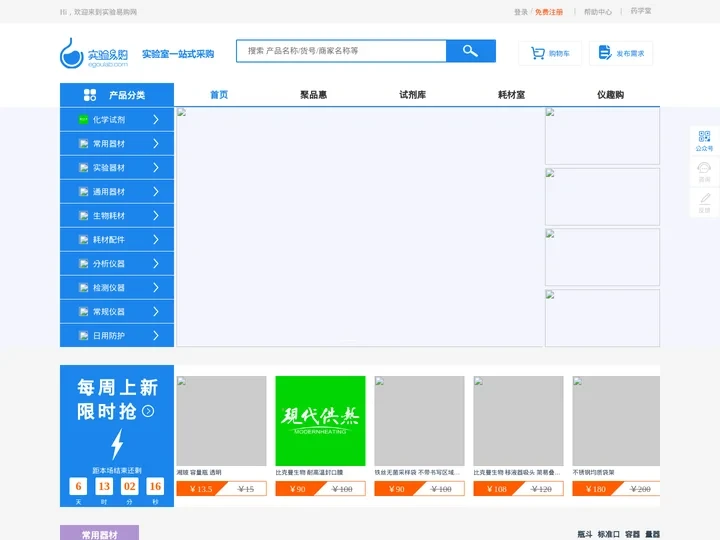Click the 常用器材 purple section tab
This screenshot has height=540, width=720.
coord(99,533)
